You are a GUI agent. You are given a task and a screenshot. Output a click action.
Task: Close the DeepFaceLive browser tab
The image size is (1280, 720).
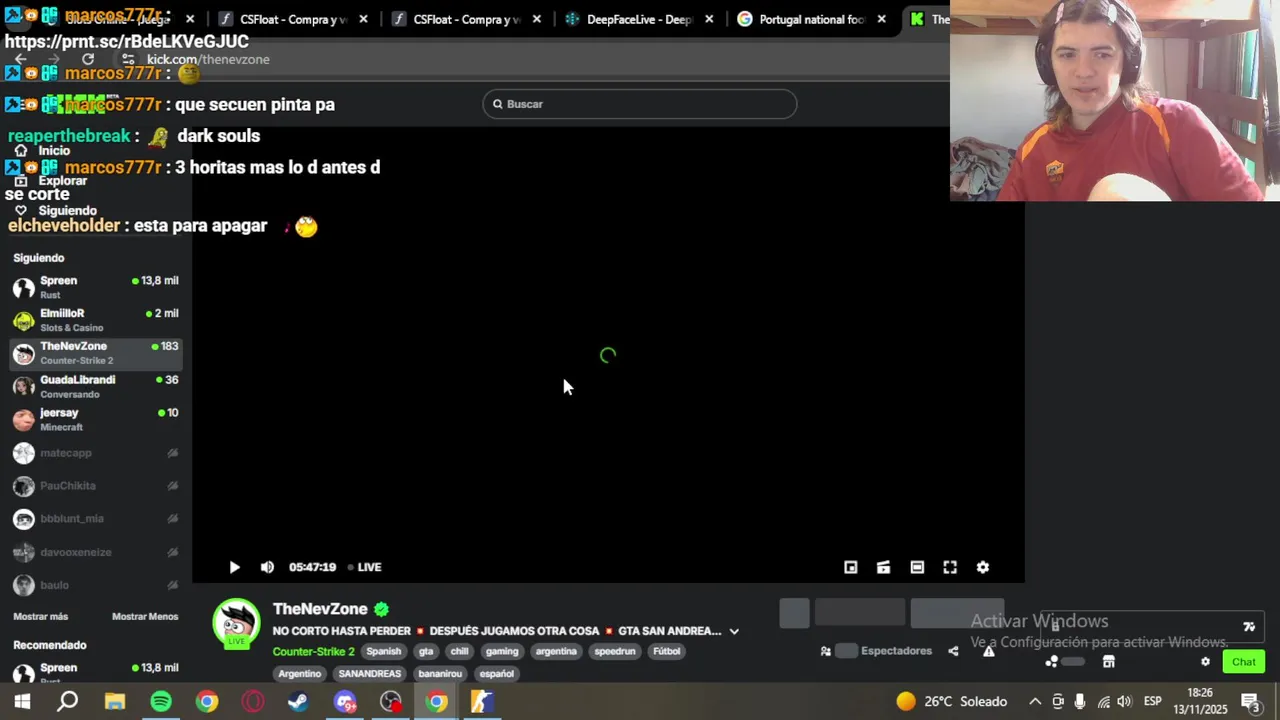coord(709,19)
